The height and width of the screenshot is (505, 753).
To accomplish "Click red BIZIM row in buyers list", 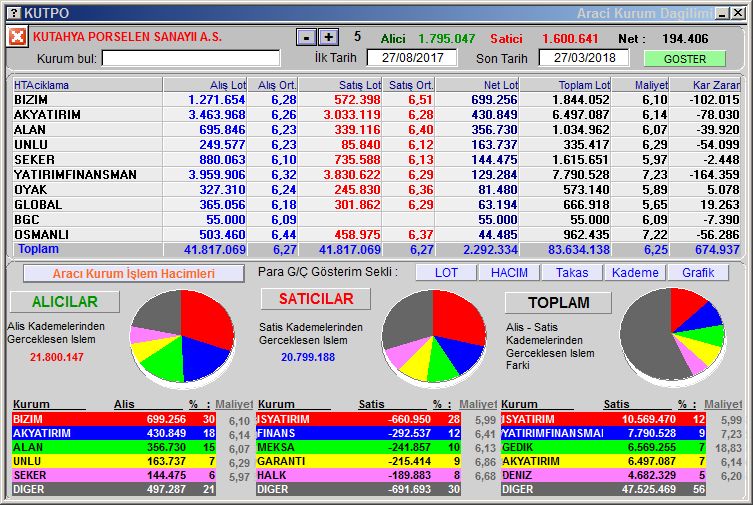I will coord(114,419).
